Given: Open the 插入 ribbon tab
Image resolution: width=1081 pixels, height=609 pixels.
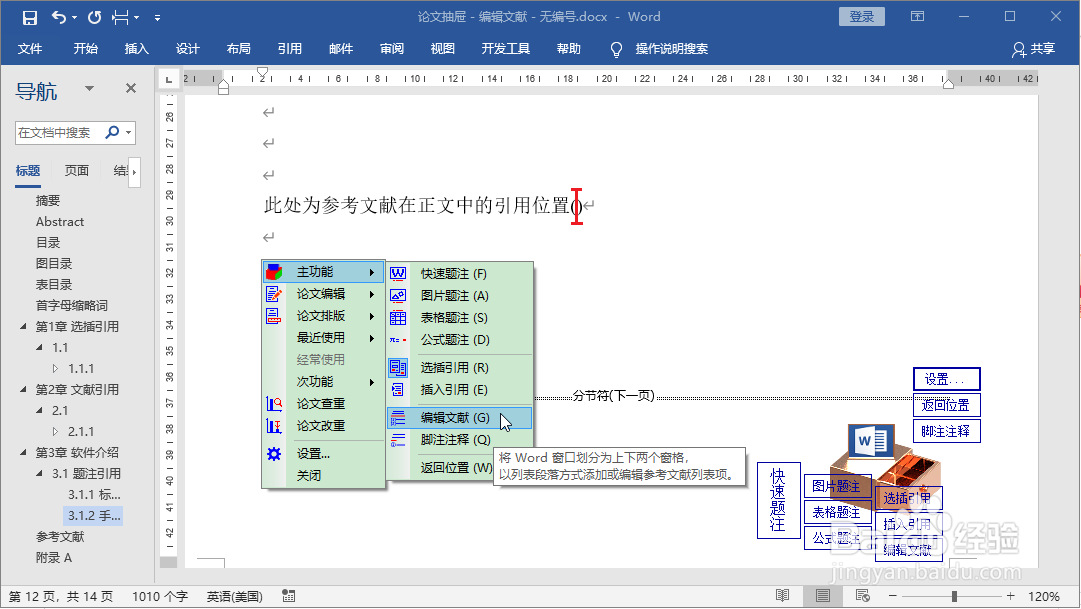Looking at the screenshot, I should [137, 48].
